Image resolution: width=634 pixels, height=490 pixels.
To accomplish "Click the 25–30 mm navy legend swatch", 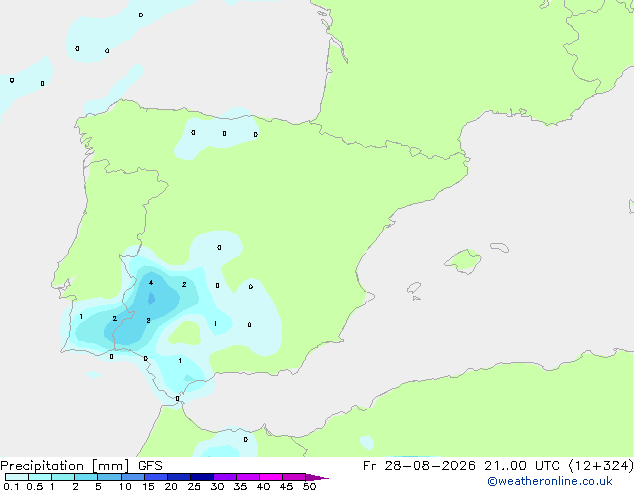I will pyautogui.click(x=202, y=477).
